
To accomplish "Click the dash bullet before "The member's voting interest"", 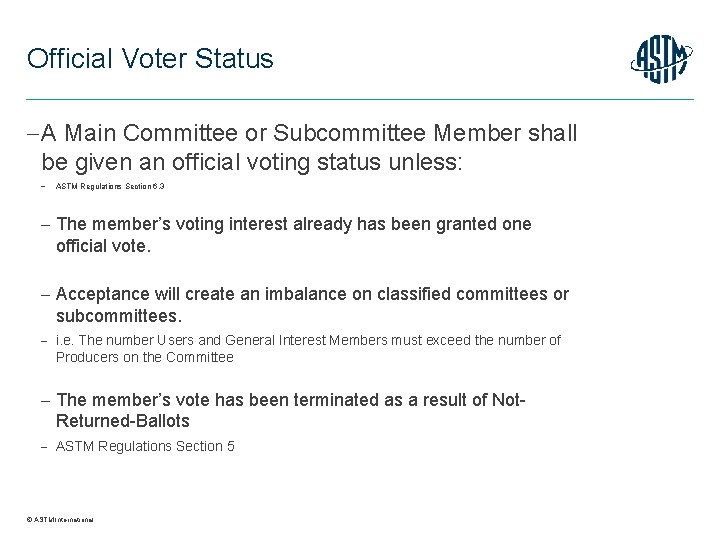I will (46, 225).
